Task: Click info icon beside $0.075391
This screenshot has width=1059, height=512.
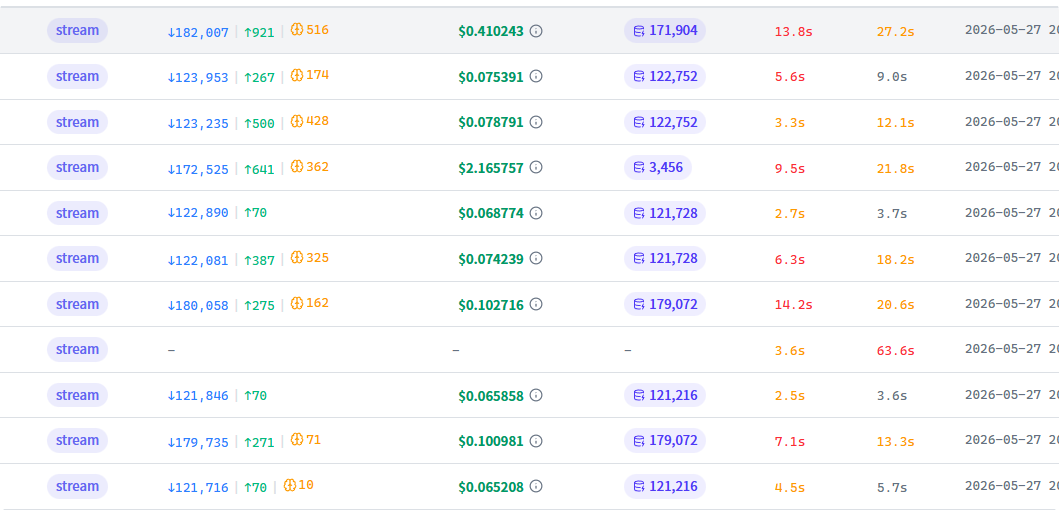Action: click(536, 76)
